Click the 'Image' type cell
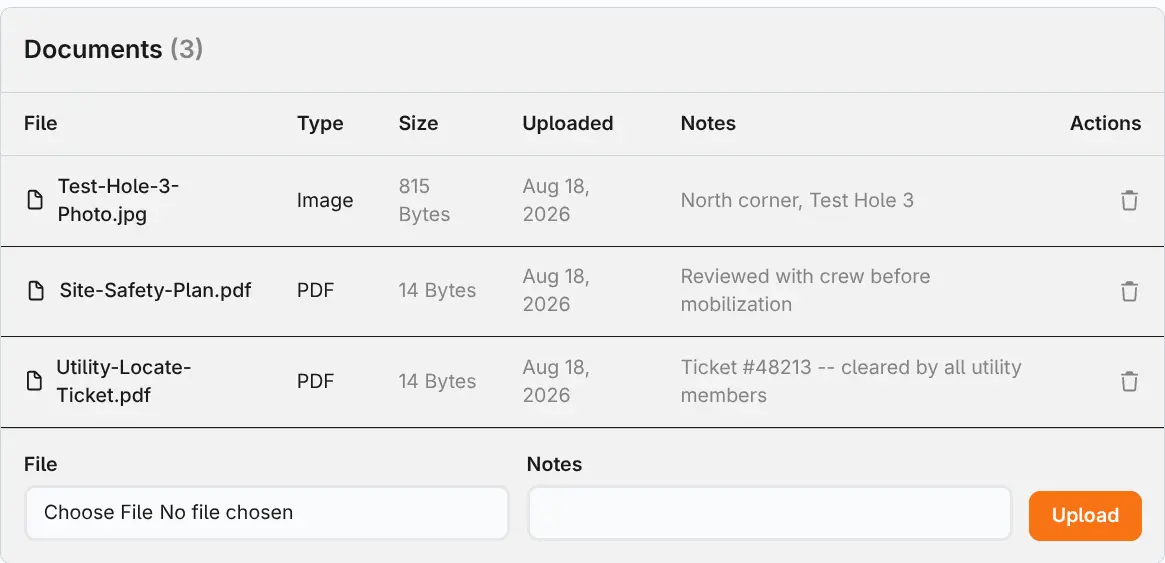The width and height of the screenshot is (1165, 563). [325, 201]
